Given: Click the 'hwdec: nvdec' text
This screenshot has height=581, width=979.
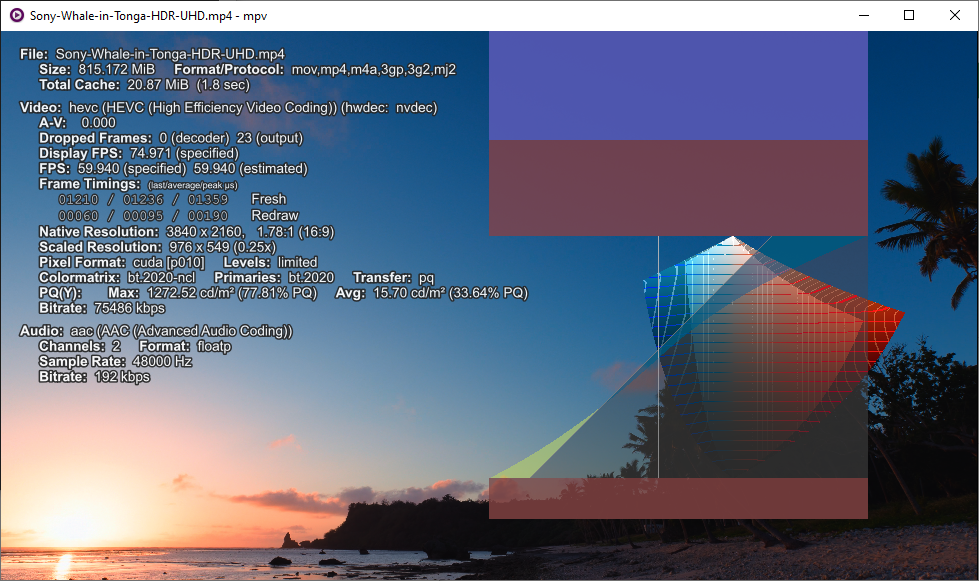Looking at the screenshot, I should pos(390,107).
